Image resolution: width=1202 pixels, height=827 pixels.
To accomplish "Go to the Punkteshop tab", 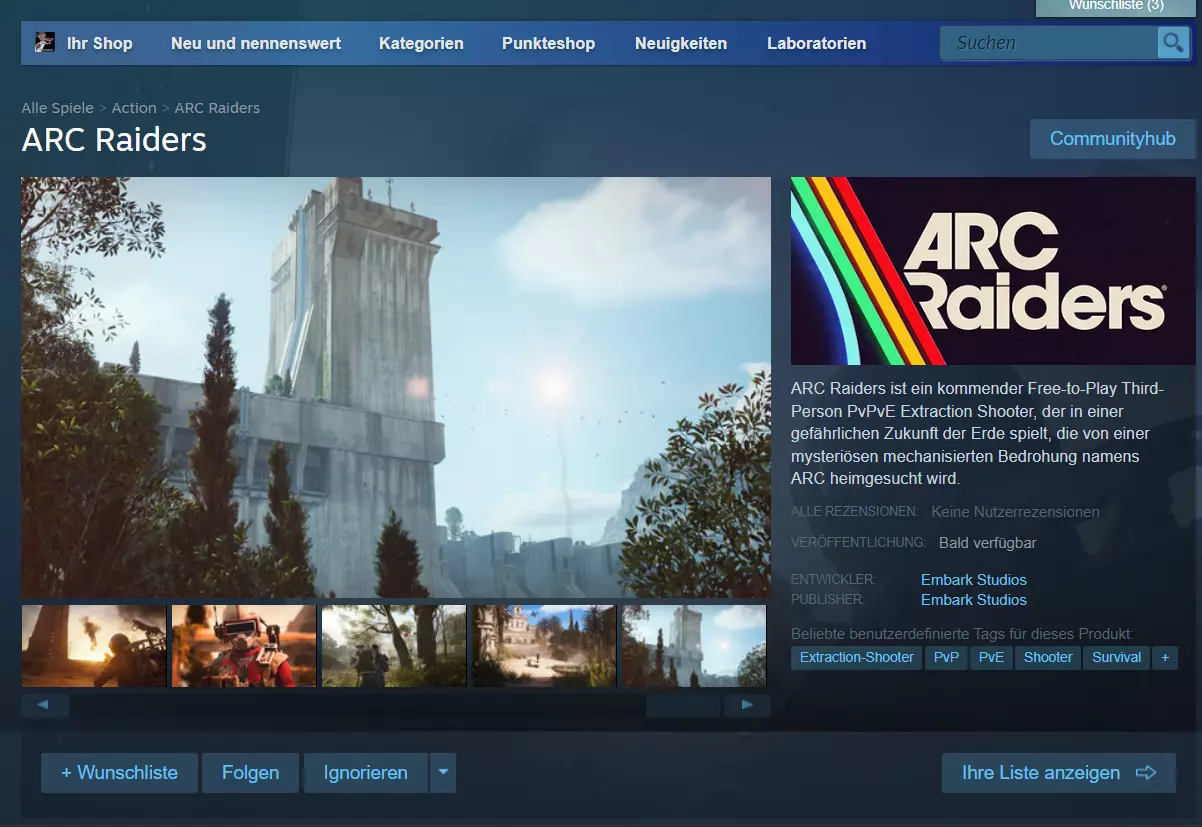I will point(548,43).
